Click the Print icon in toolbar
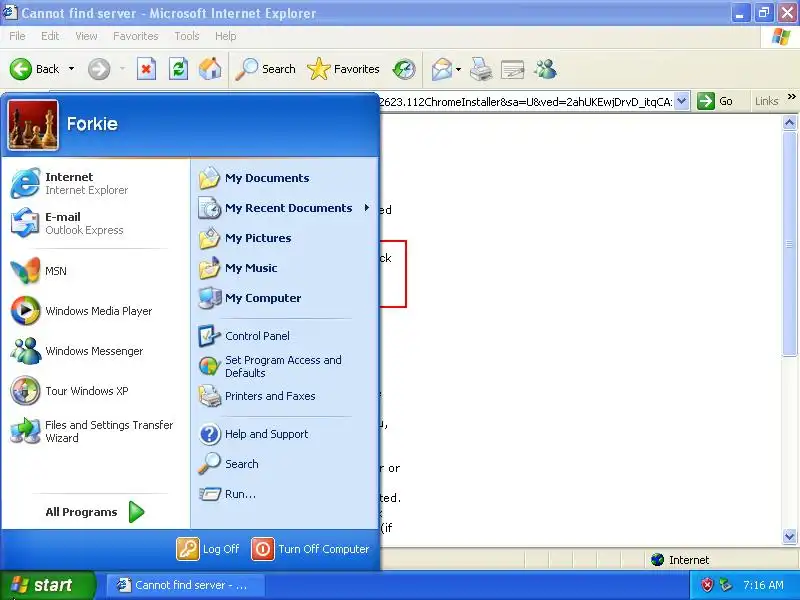Image resolution: width=800 pixels, height=600 pixels. pyautogui.click(x=481, y=69)
